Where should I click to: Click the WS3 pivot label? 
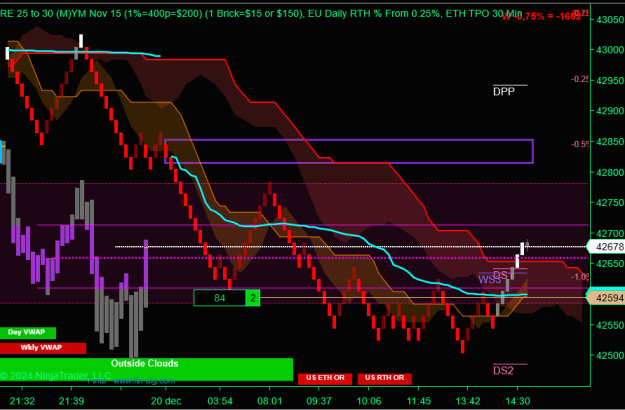tap(489, 279)
